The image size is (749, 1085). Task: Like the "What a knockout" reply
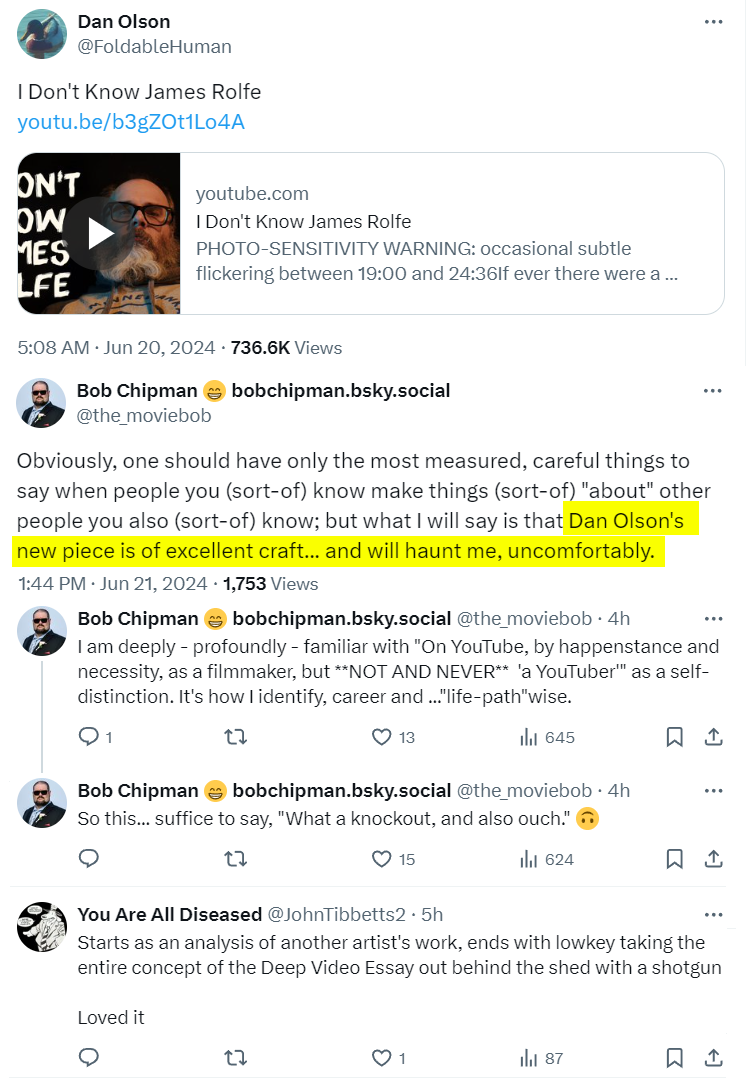(x=381, y=859)
